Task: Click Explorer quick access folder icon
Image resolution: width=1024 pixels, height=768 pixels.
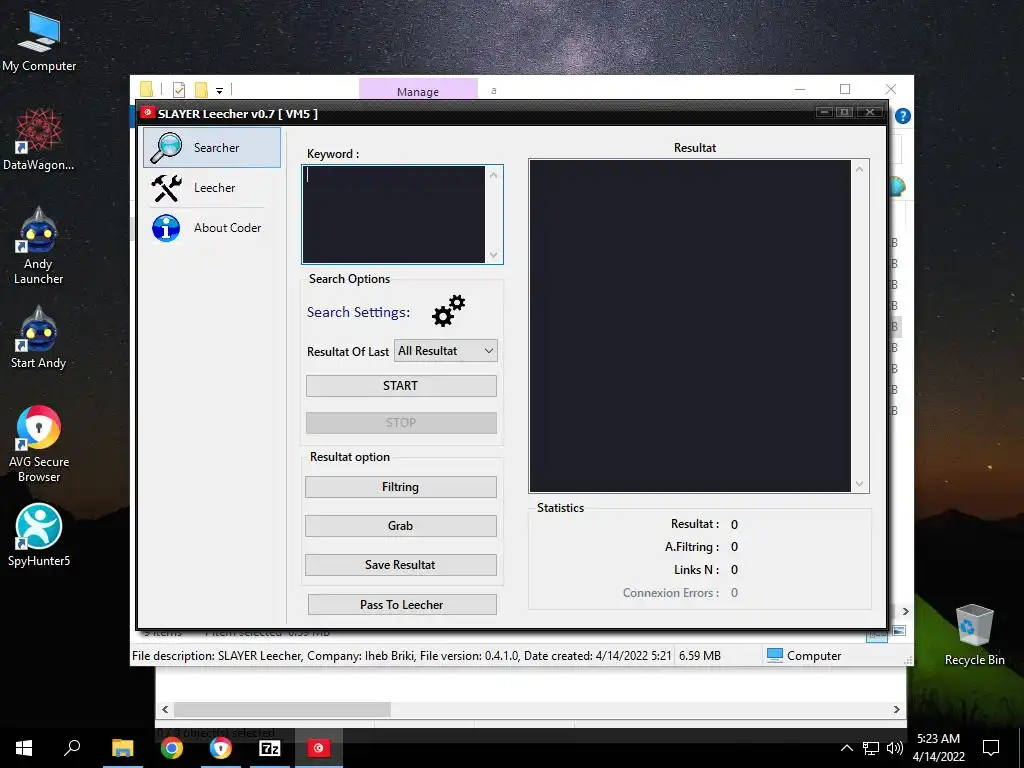Action: [x=146, y=89]
